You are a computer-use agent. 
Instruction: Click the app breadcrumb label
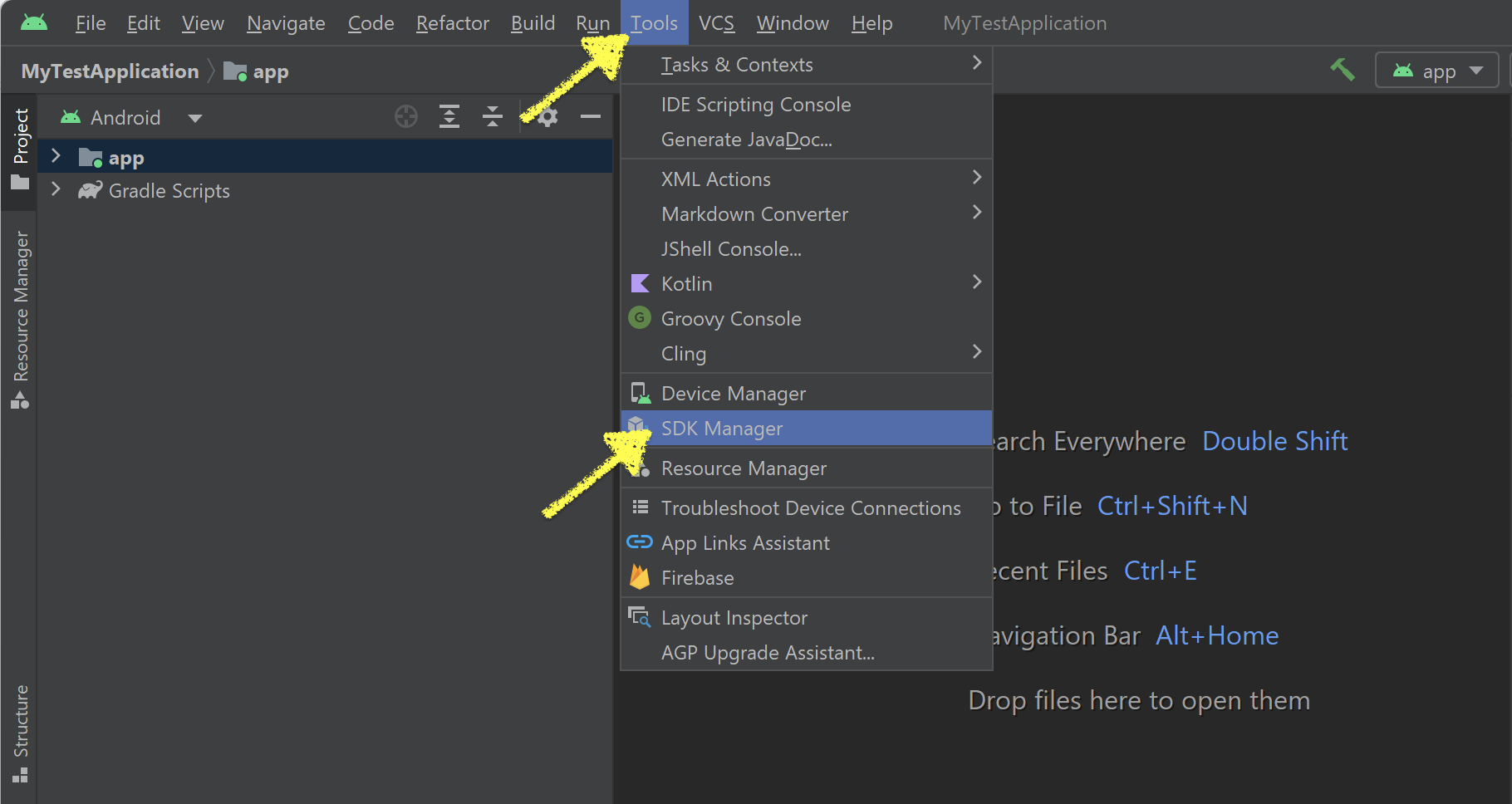271,72
